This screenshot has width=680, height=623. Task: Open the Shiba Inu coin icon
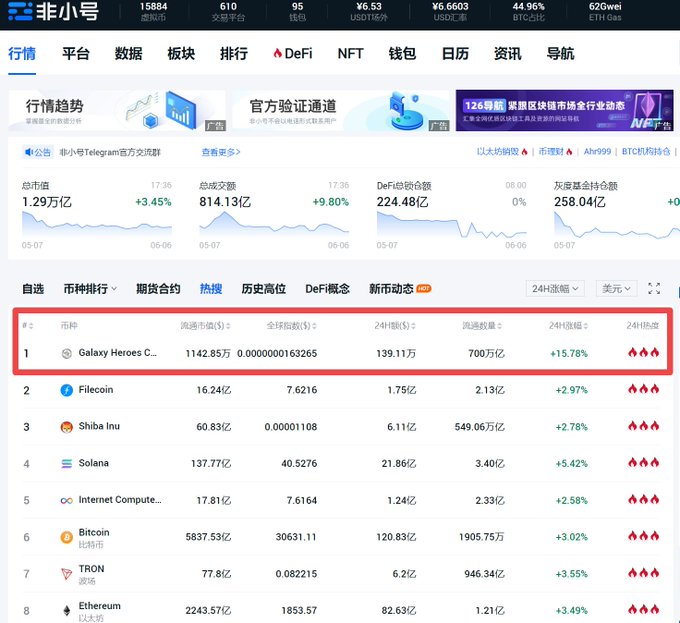(x=66, y=427)
